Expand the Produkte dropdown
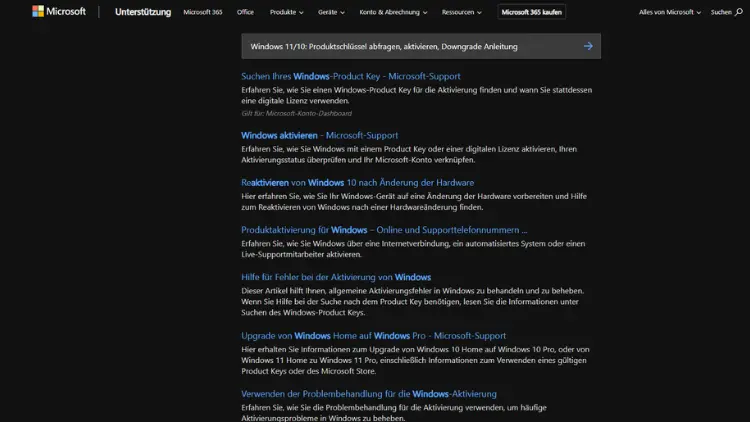 point(287,12)
